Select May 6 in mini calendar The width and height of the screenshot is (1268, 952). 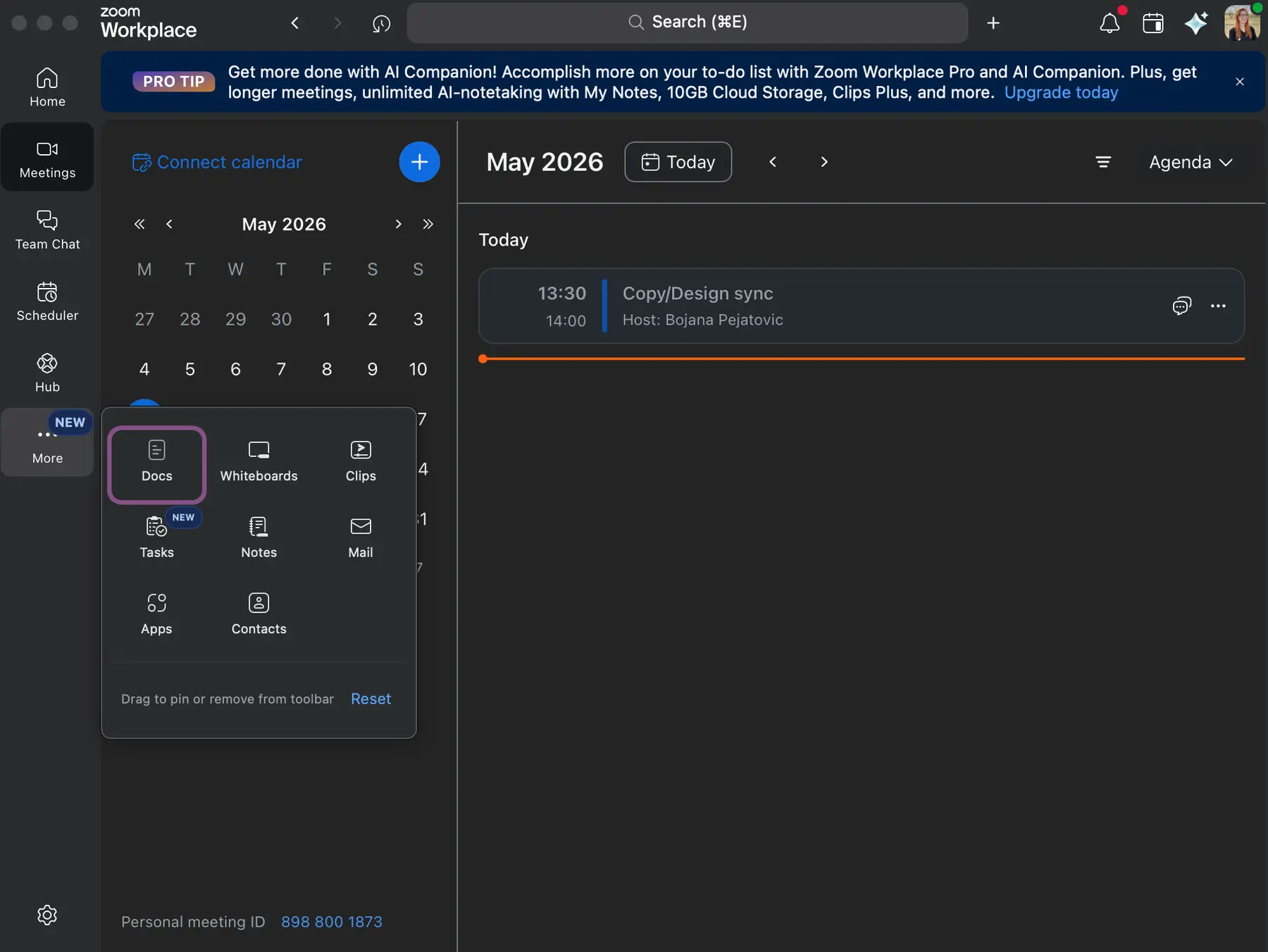(235, 369)
